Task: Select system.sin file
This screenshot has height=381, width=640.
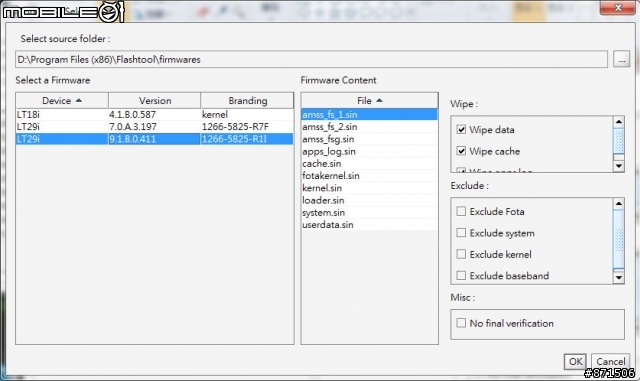Action: tap(369, 212)
